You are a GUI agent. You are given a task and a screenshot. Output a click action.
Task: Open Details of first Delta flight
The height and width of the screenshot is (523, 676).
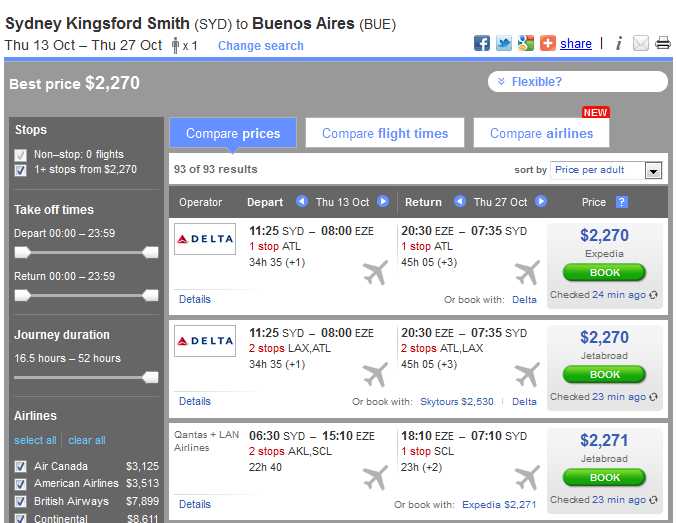coord(195,299)
